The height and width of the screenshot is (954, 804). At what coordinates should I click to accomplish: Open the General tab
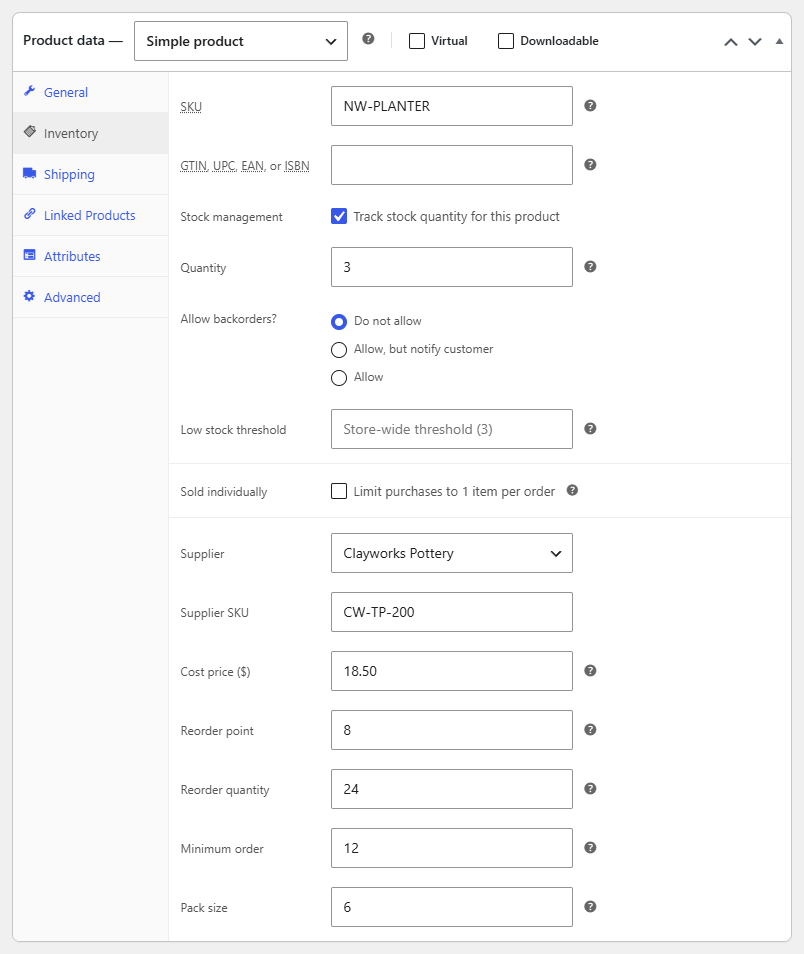91,92
